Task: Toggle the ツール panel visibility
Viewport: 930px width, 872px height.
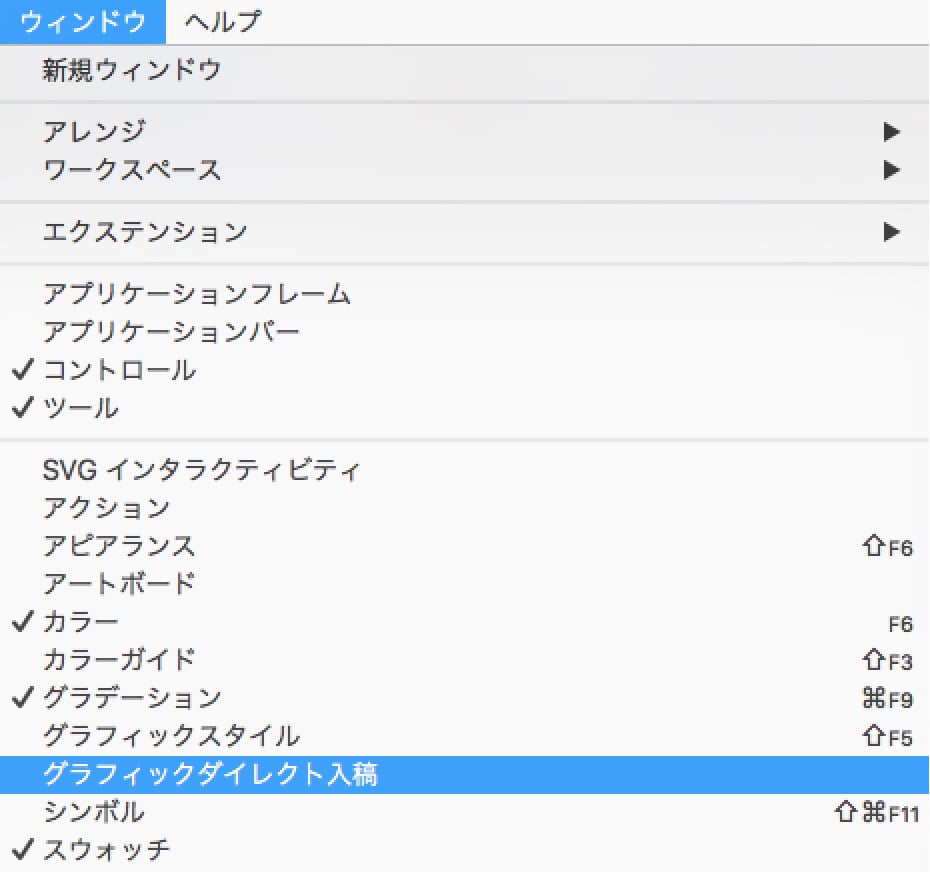Action: pyautogui.click(x=81, y=408)
